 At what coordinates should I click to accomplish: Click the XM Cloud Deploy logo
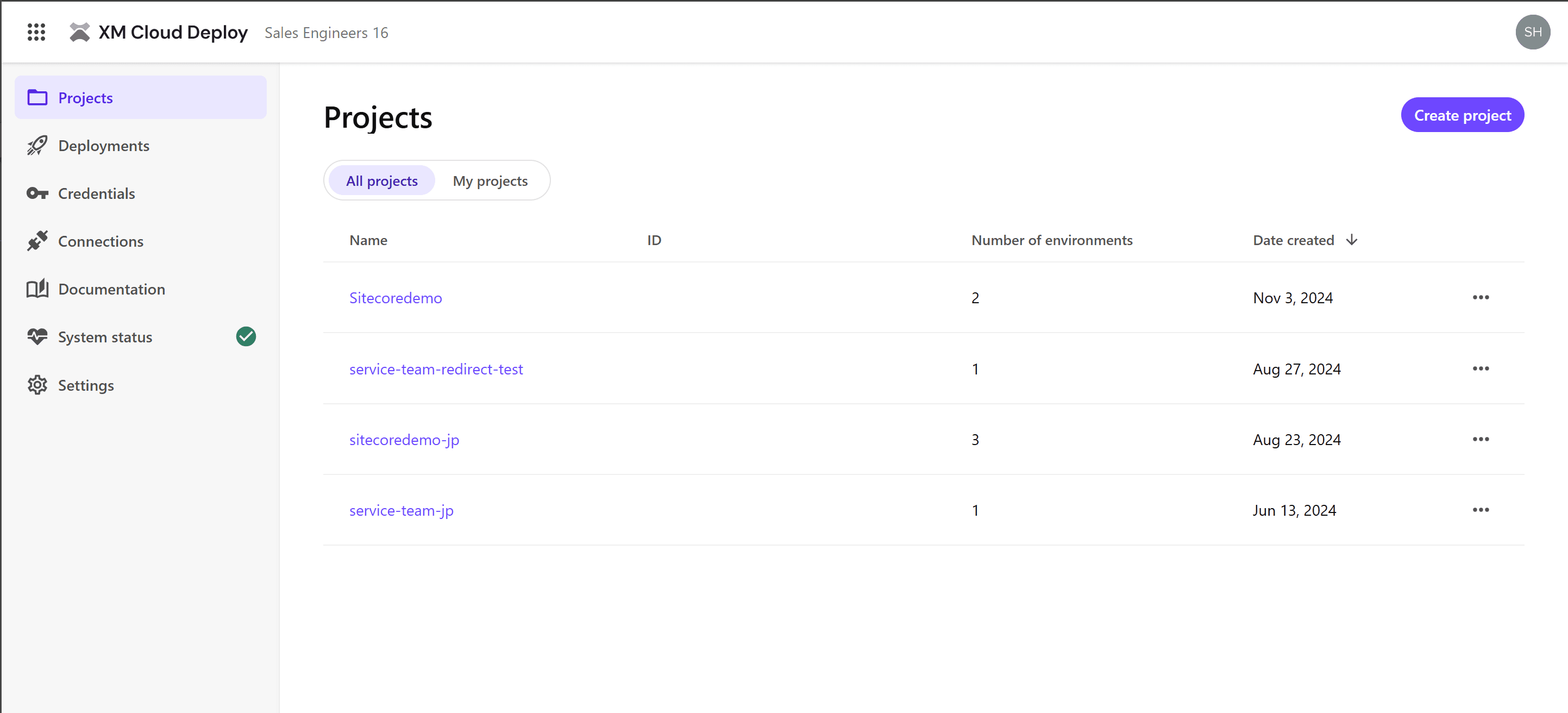pyautogui.click(x=80, y=32)
